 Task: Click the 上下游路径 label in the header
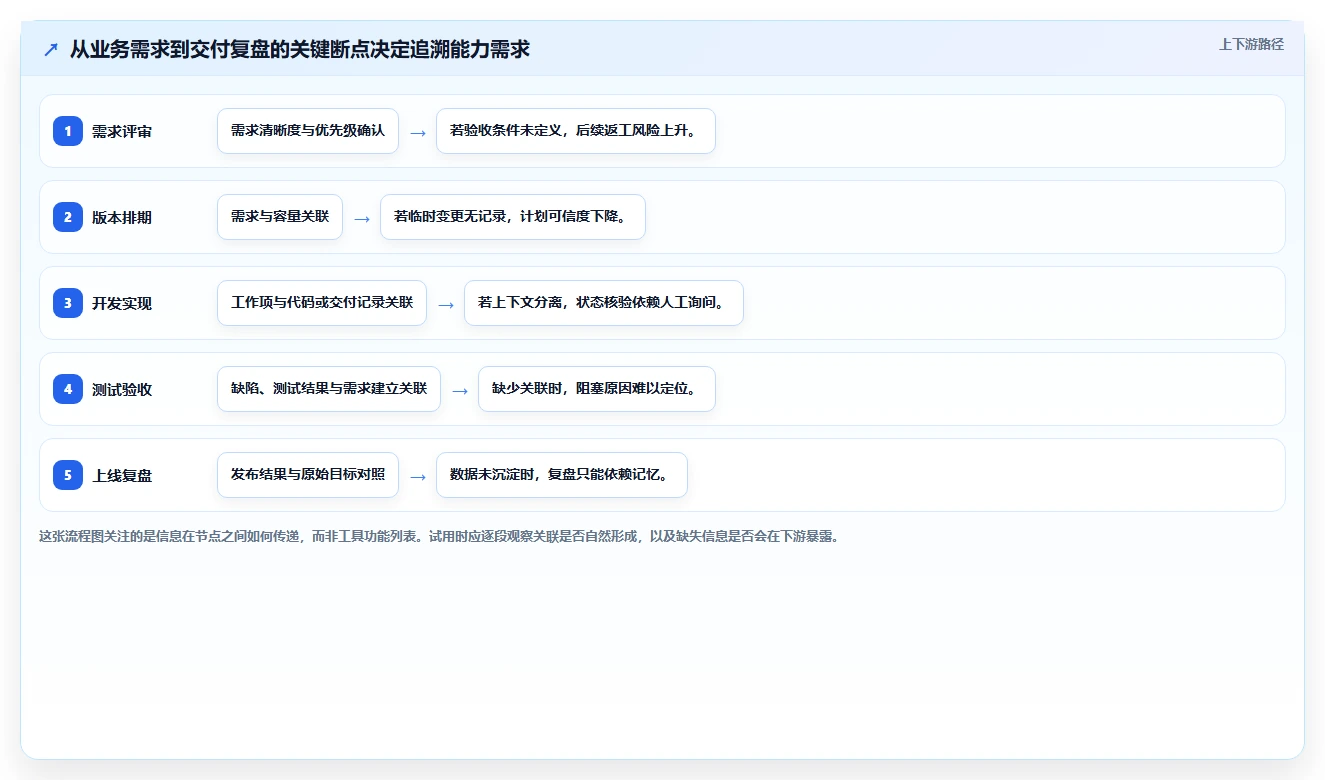(x=1251, y=44)
